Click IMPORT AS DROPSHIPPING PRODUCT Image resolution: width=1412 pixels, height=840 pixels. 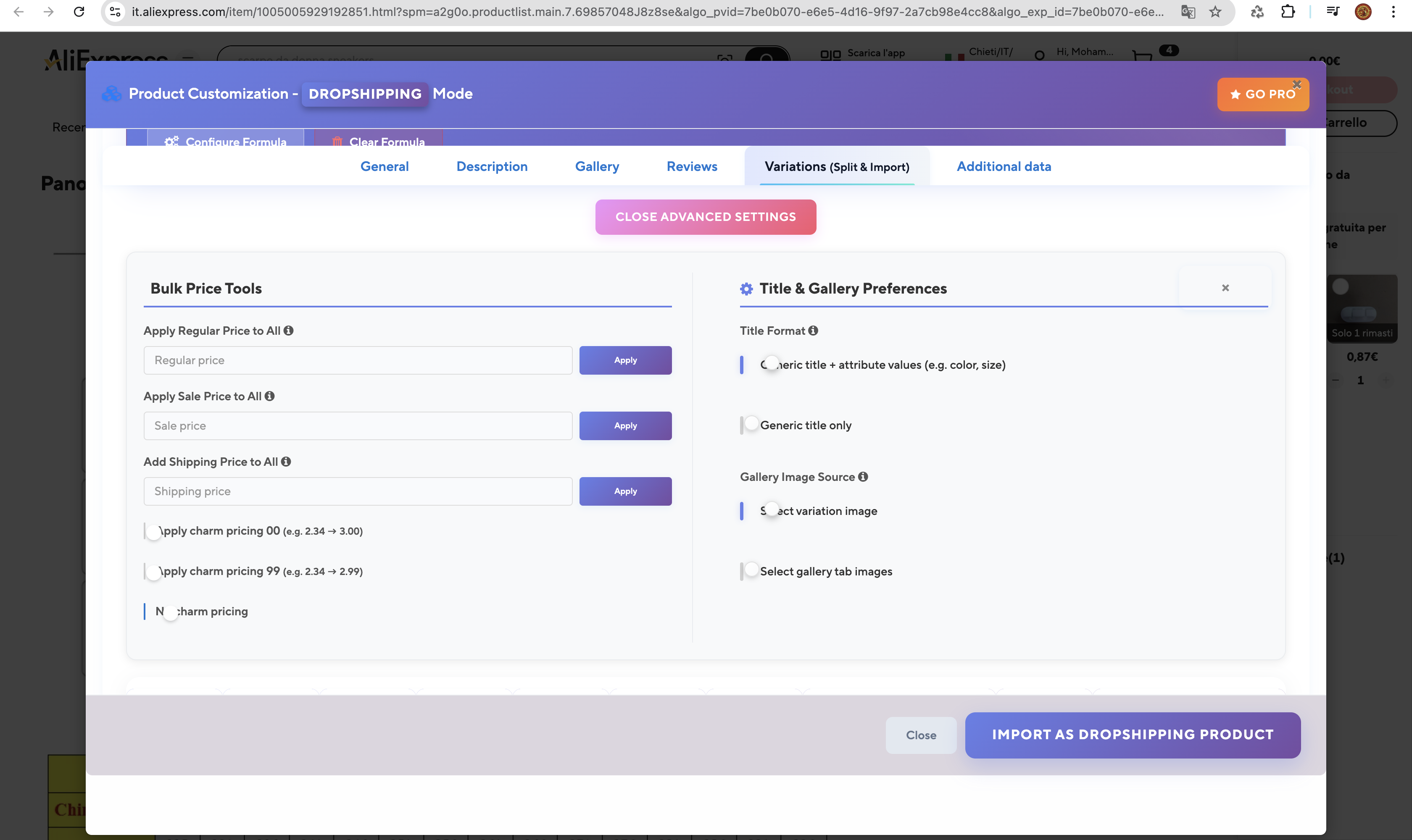[x=1133, y=735]
